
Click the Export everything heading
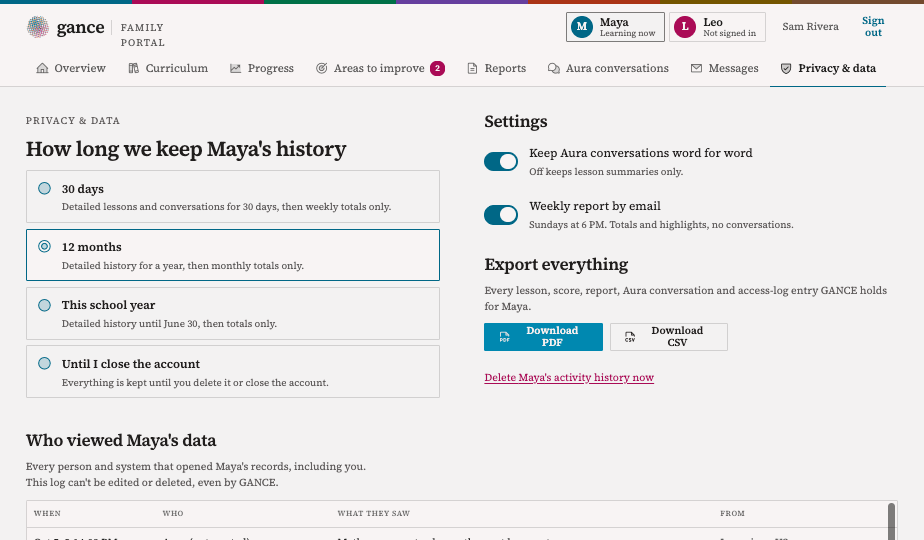(x=556, y=264)
